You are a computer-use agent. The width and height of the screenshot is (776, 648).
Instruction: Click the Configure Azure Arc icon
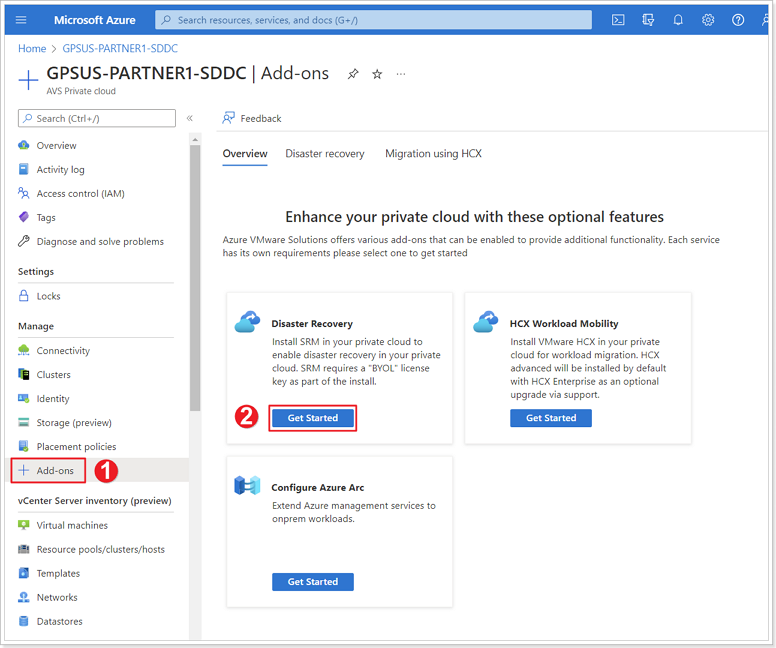(247, 486)
